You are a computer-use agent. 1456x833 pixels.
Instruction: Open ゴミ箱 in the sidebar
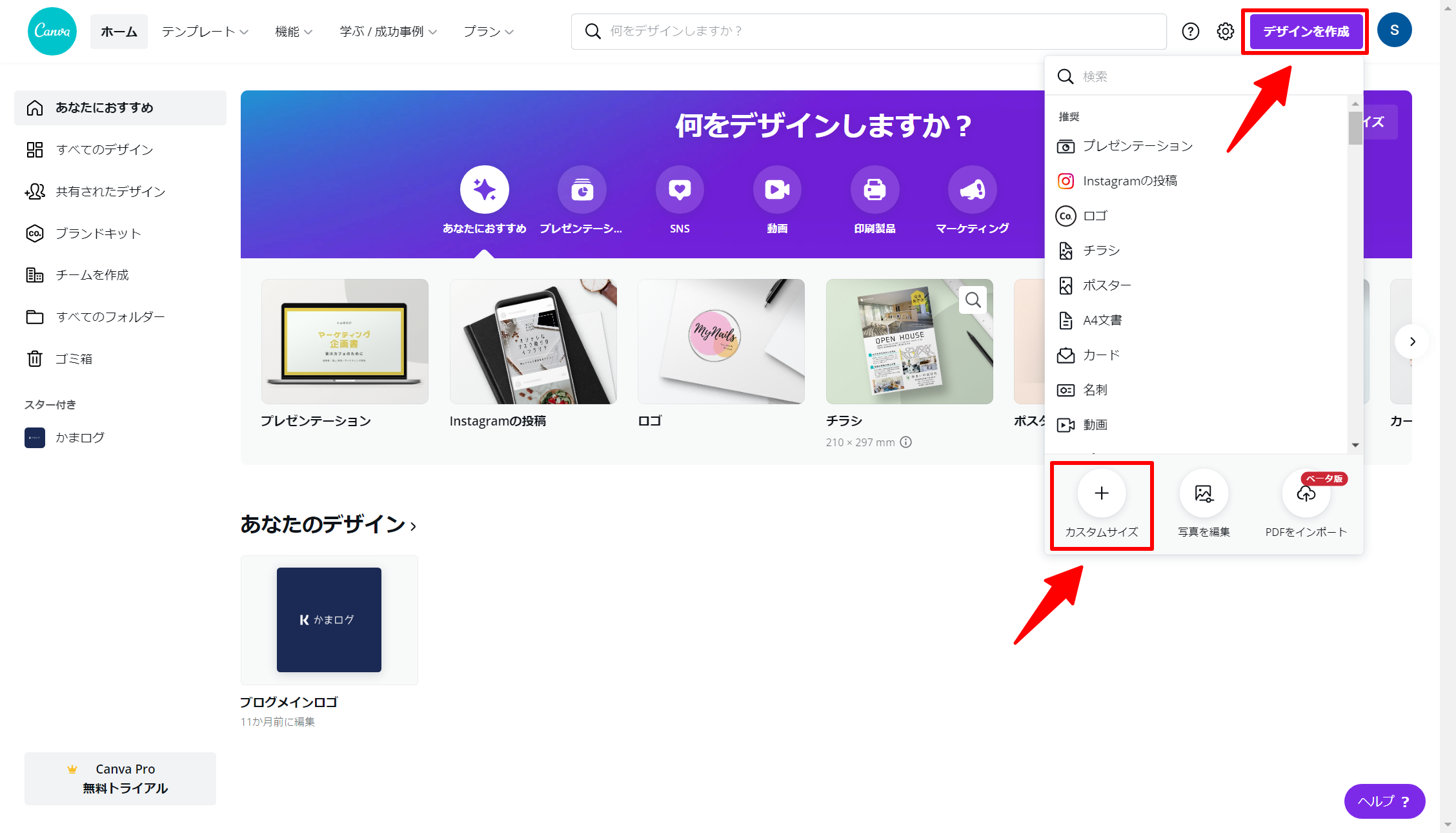coord(120,358)
